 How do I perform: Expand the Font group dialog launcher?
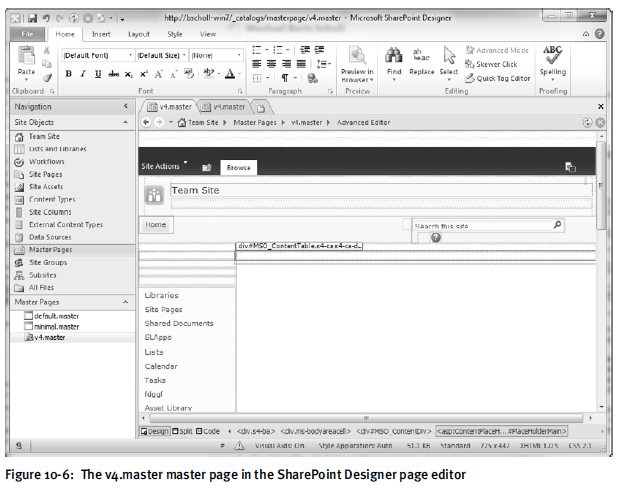coord(240,92)
